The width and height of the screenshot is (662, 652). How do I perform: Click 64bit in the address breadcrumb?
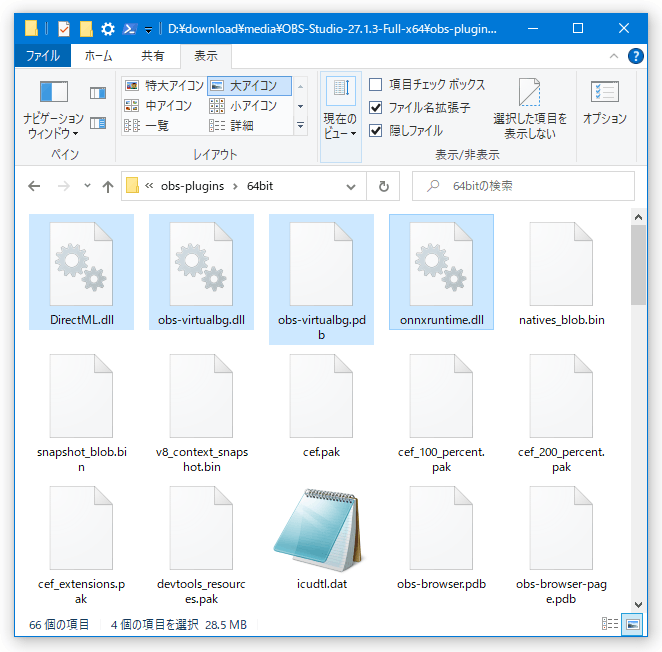point(260,186)
